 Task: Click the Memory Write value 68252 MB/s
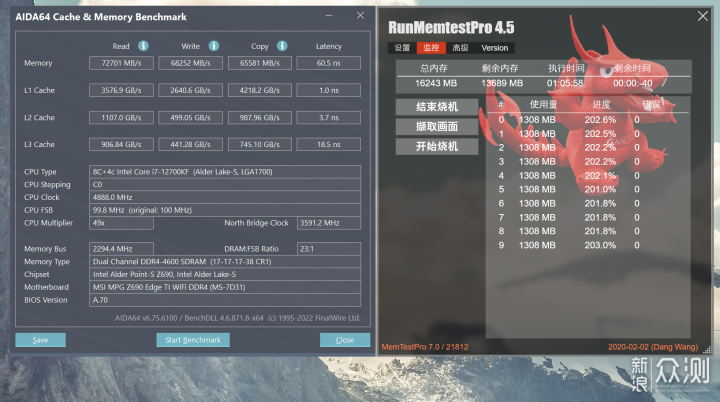[191, 63]
